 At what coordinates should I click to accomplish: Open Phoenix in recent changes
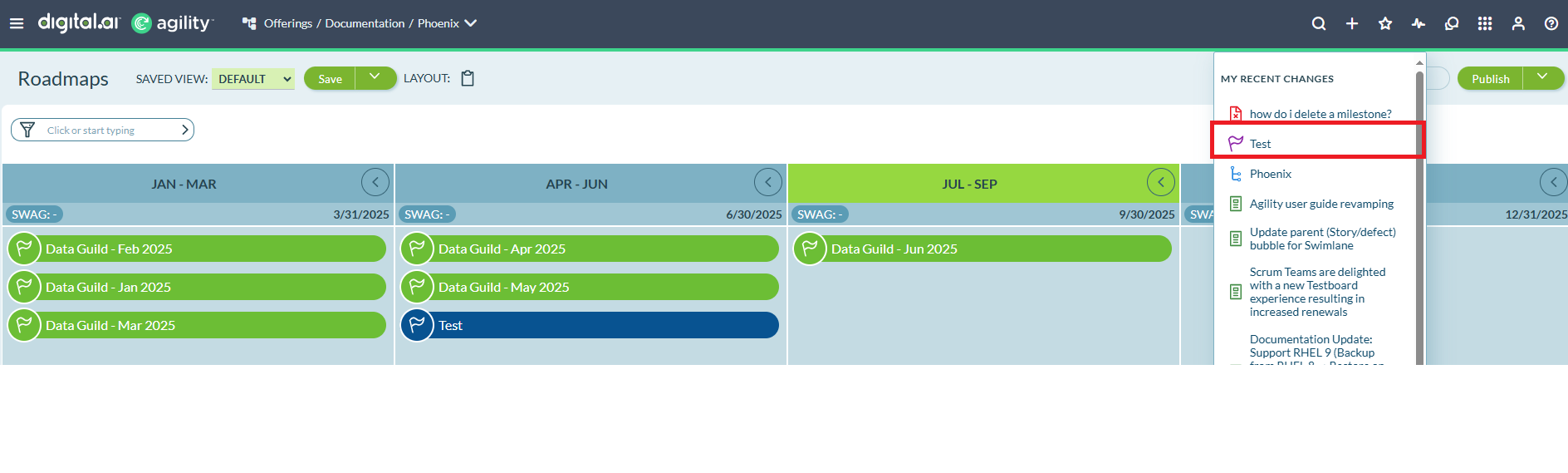[1271, 174]
